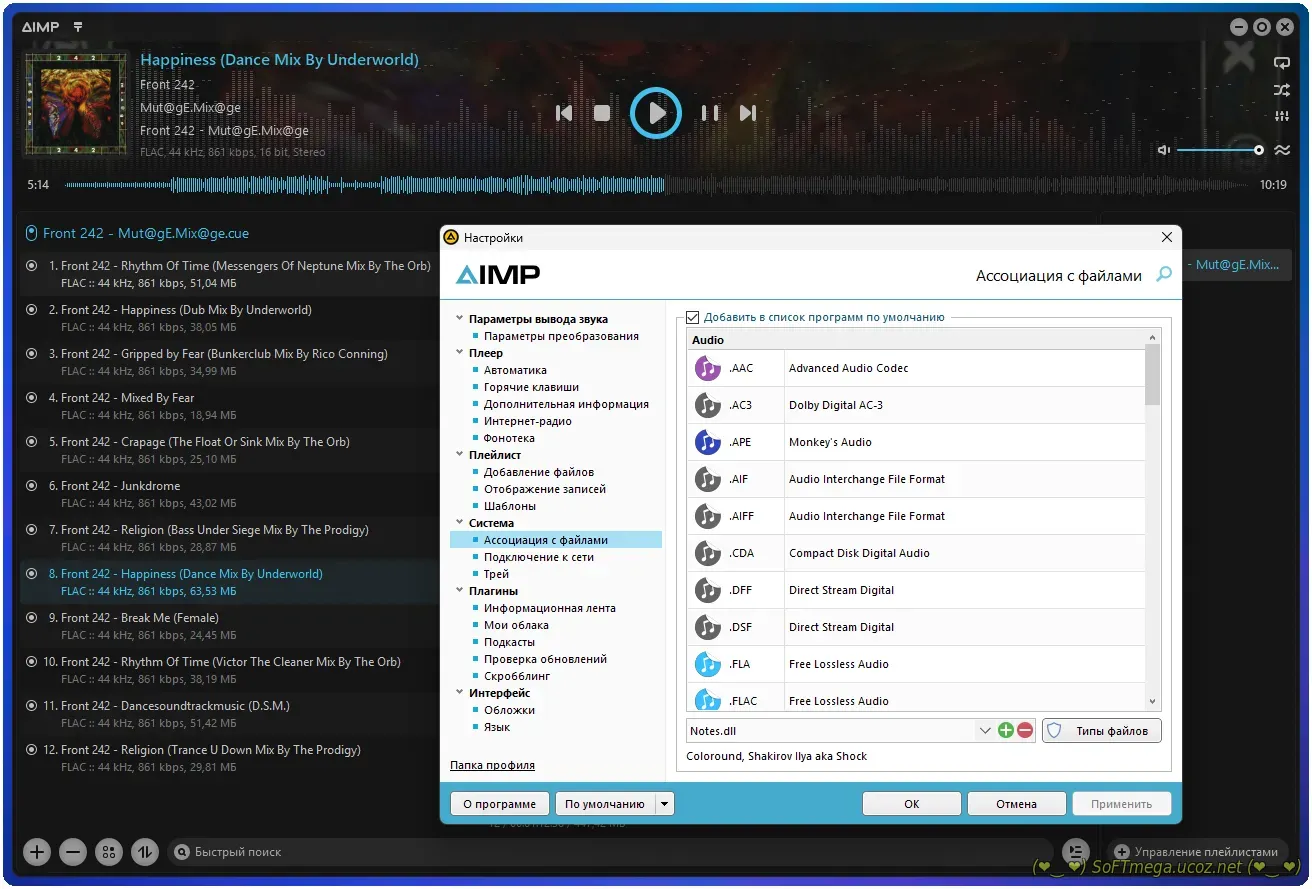Stop playback with the stop icon
The width and height of the screenshot is (1312, 889).
602,113
